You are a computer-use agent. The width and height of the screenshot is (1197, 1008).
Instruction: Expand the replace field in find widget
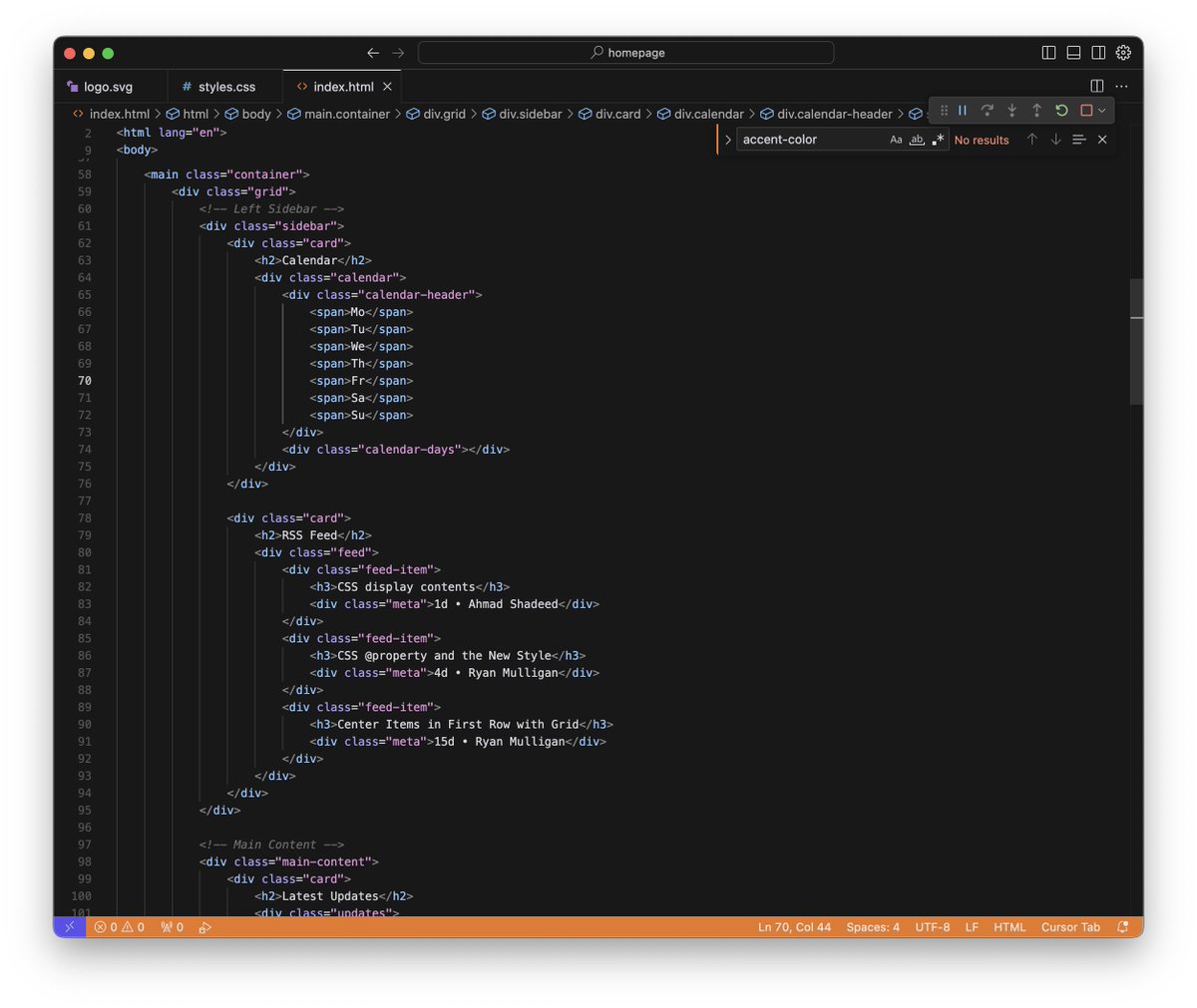click(728, 140)
